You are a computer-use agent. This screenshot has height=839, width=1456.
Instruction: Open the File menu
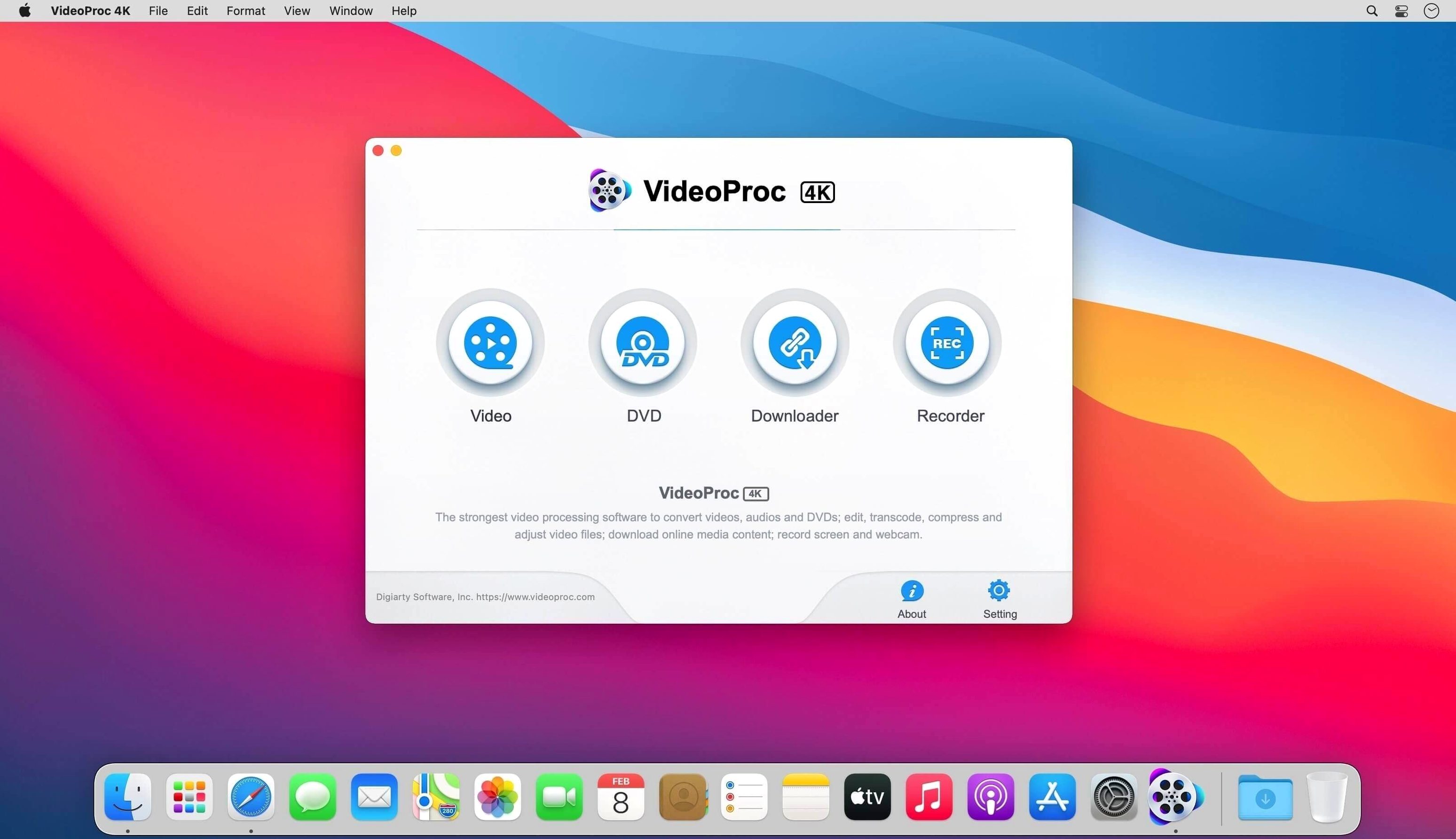[x=158, y=11]
